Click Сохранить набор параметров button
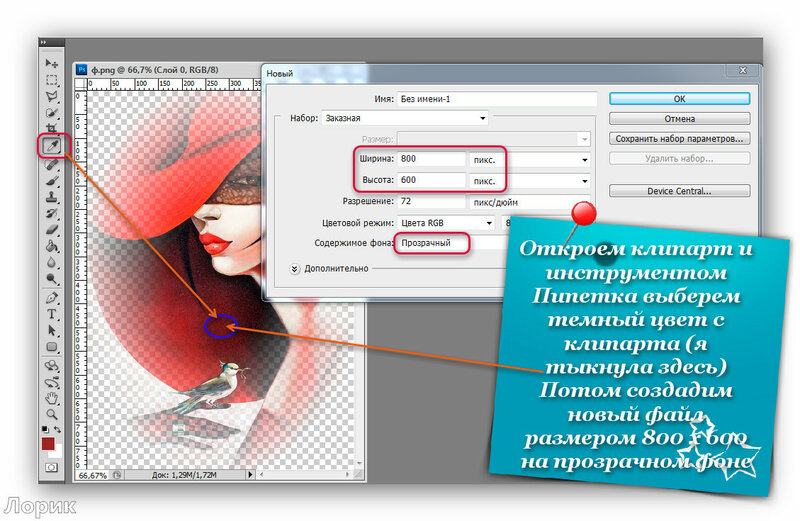The image size is (800, 521). click(680, 139)
